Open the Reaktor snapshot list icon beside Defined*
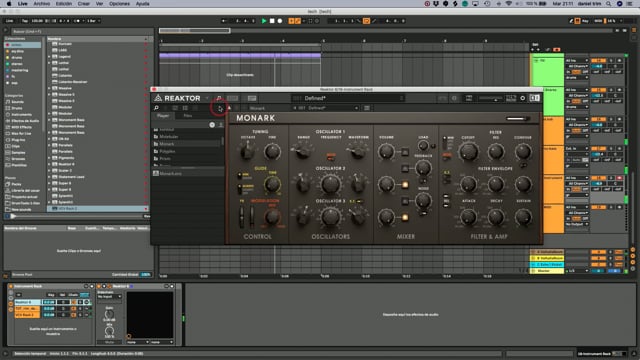 pyautogui.click(x=367, y=108)
